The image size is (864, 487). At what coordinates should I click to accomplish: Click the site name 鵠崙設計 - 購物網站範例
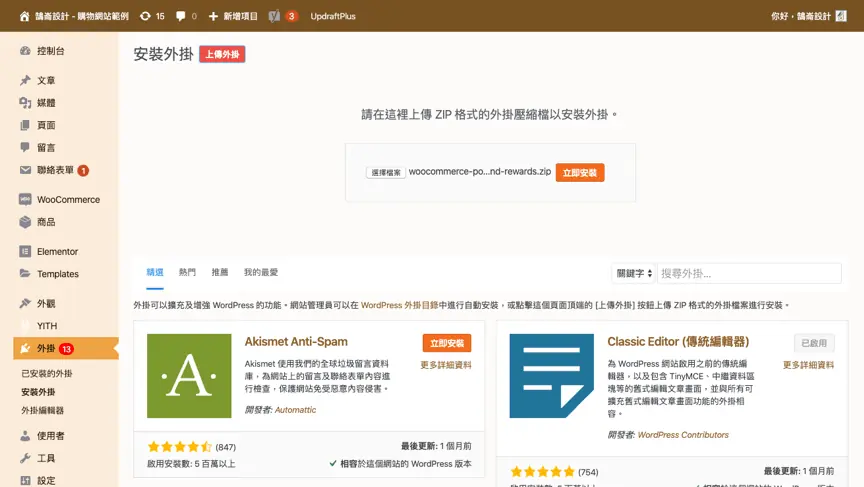[x=82, y=17]
